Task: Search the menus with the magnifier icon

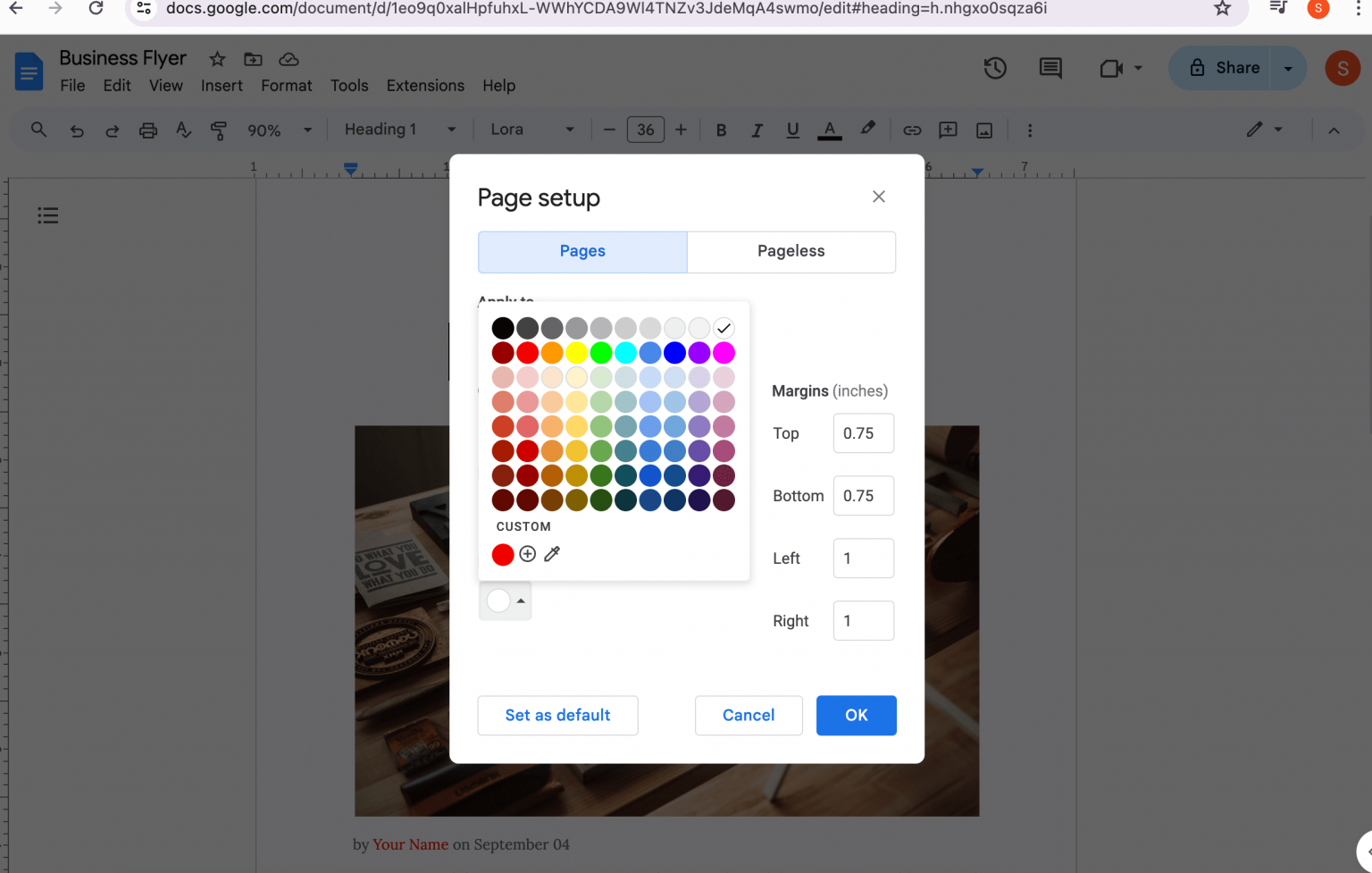Action: tap(38, 130)
